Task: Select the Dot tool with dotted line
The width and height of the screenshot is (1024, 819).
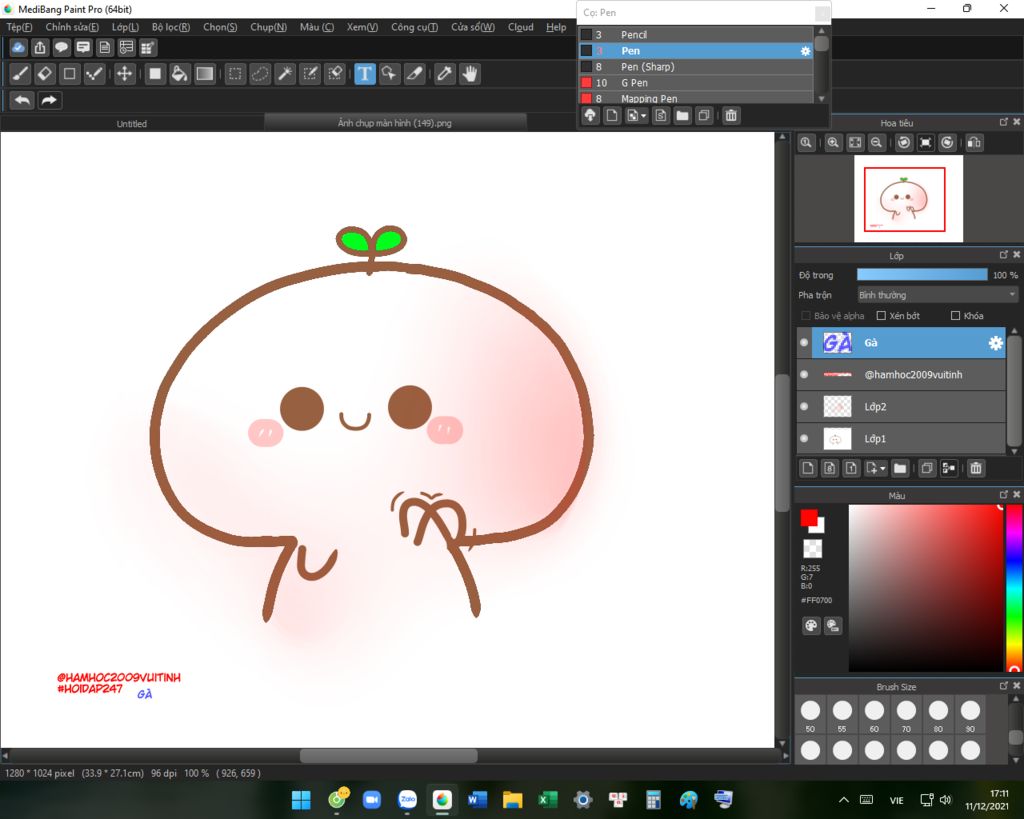Action: pyautogui.click(x=95, y=74)
